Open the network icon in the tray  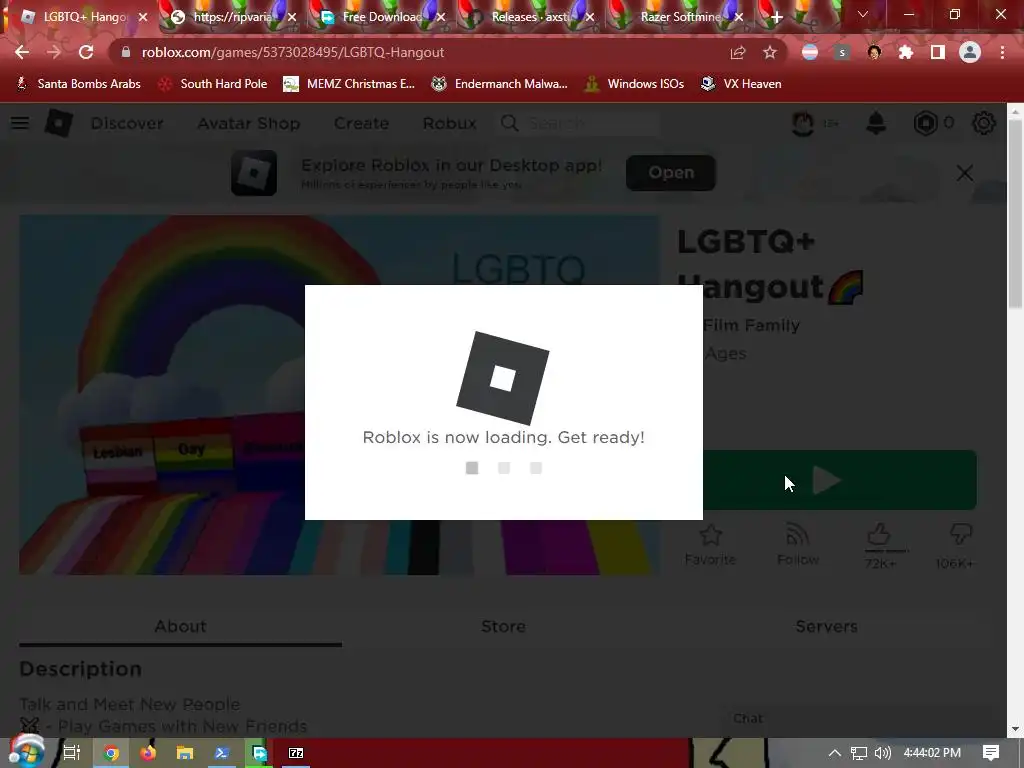(x=859, y=753)
